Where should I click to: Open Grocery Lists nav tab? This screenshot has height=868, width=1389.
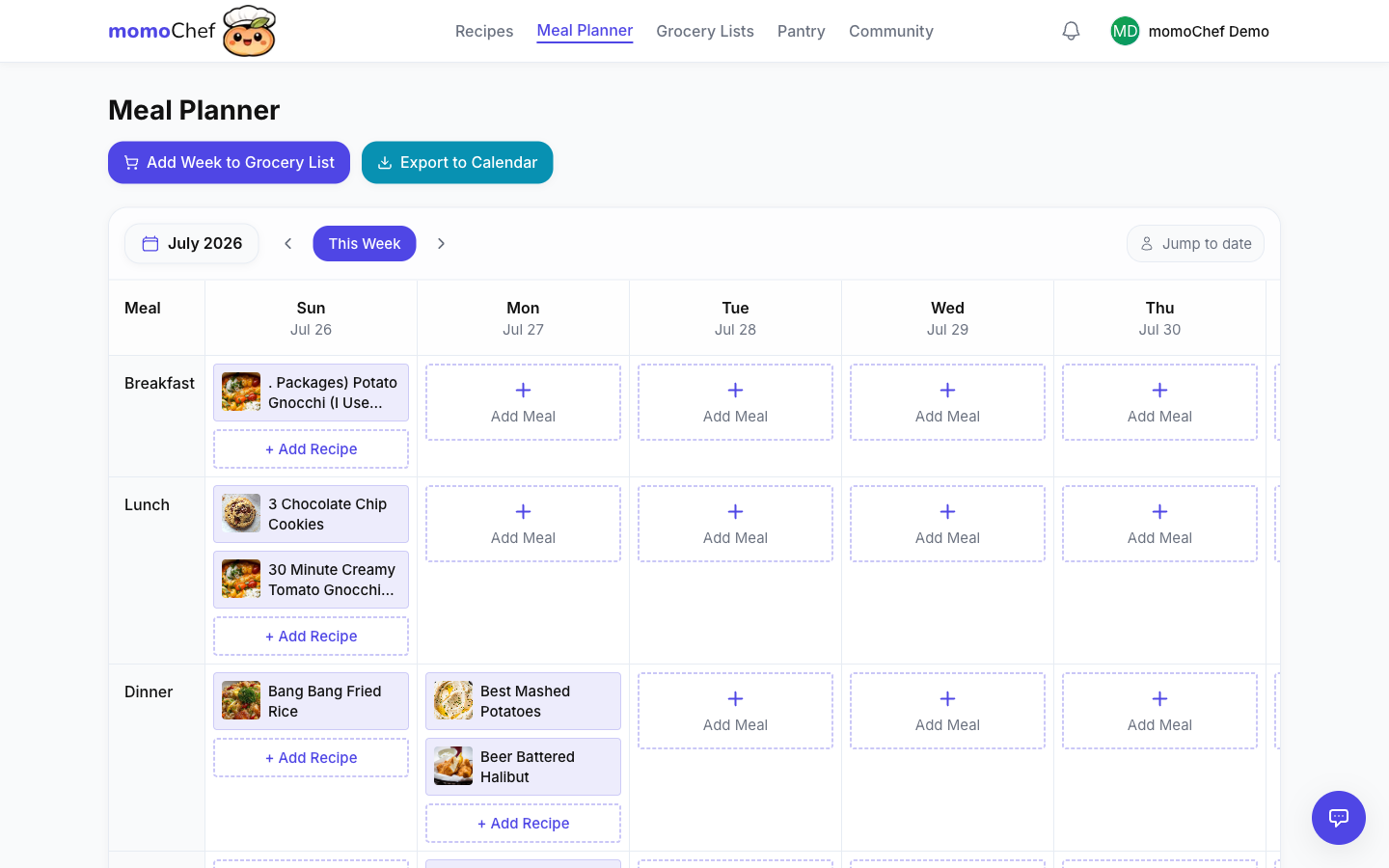[705, 31]
